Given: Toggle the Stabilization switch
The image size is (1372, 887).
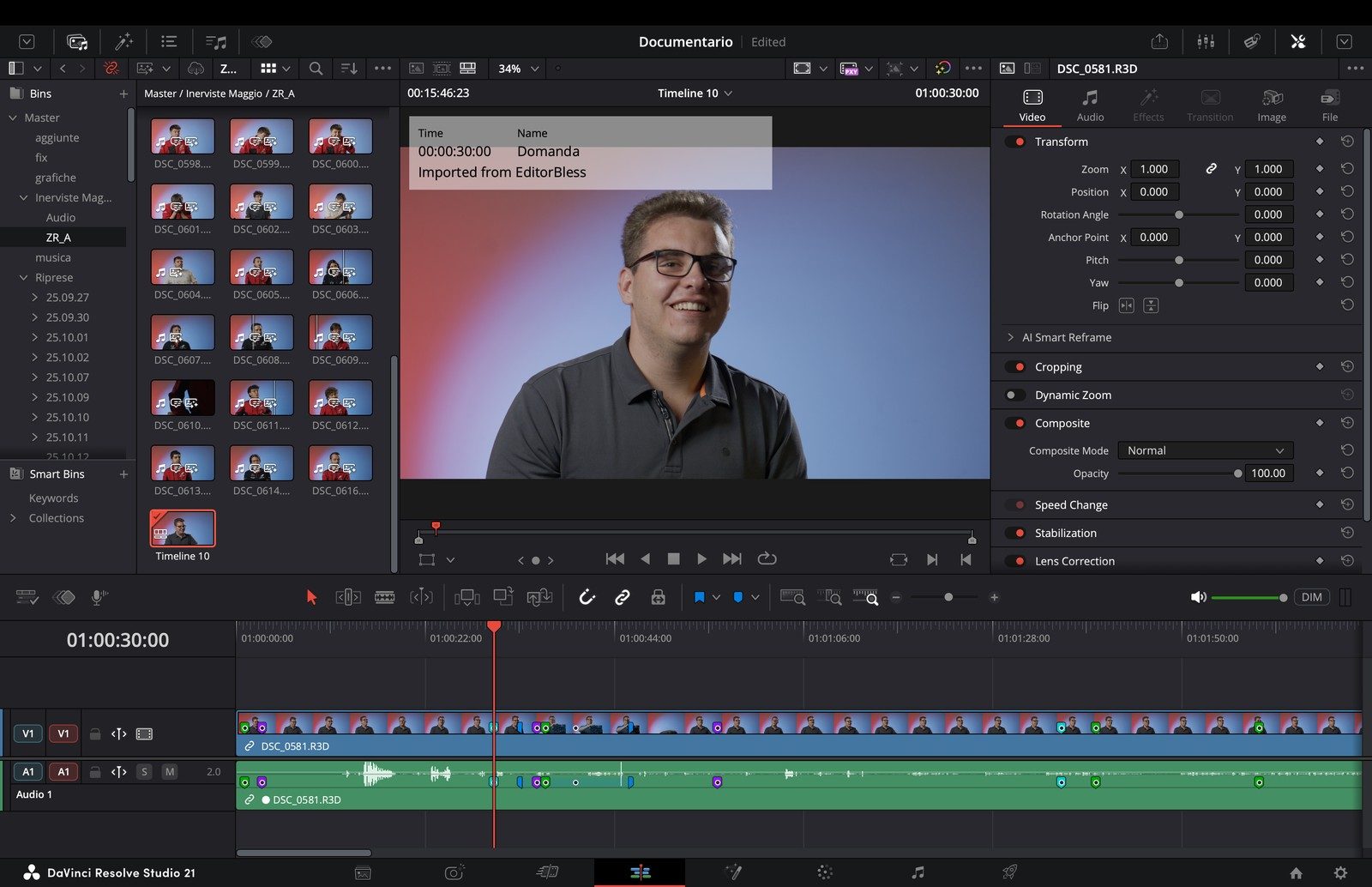Looking at the screenshot, I should (1016, 533).
